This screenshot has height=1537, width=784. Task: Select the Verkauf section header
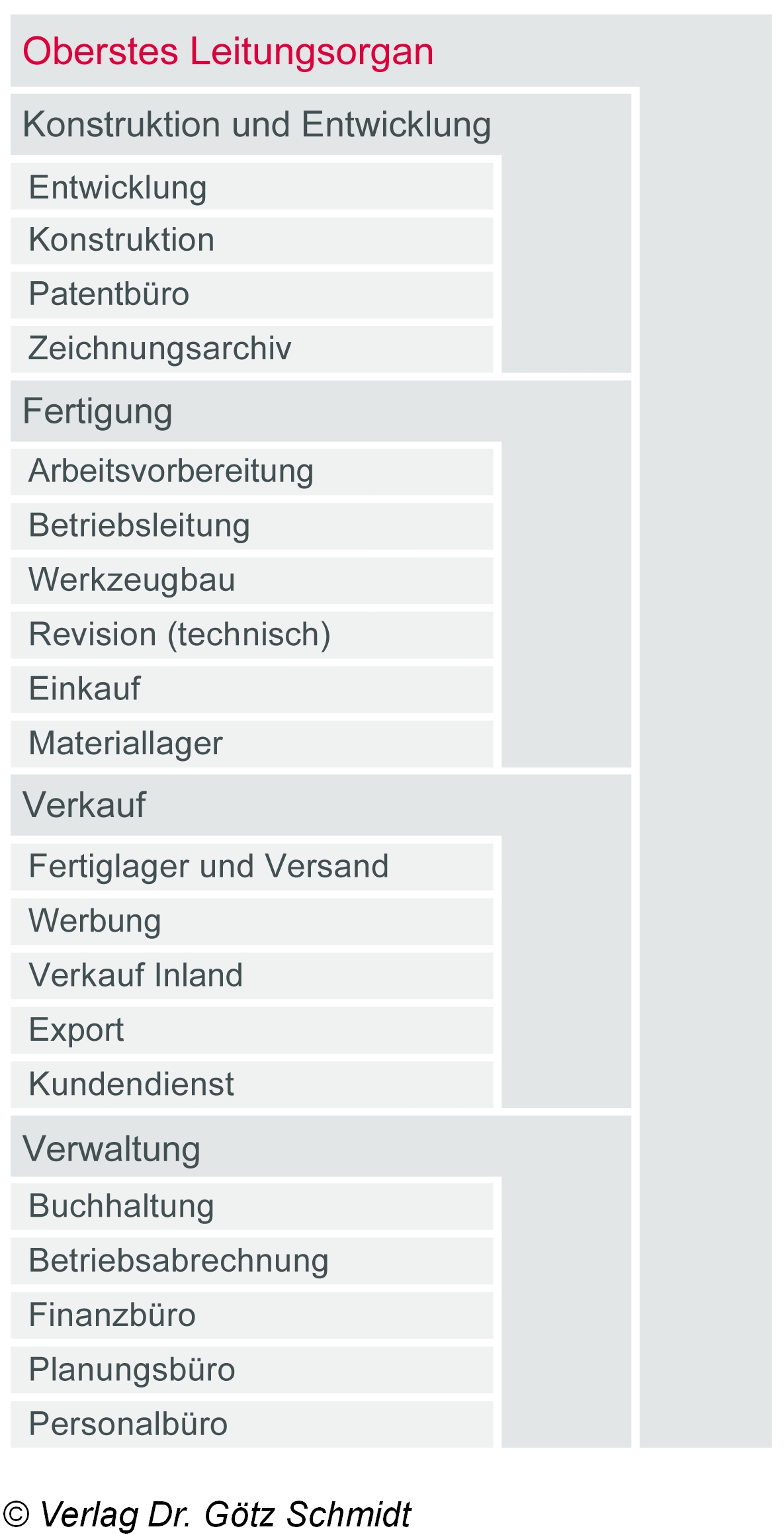[84, 805]
